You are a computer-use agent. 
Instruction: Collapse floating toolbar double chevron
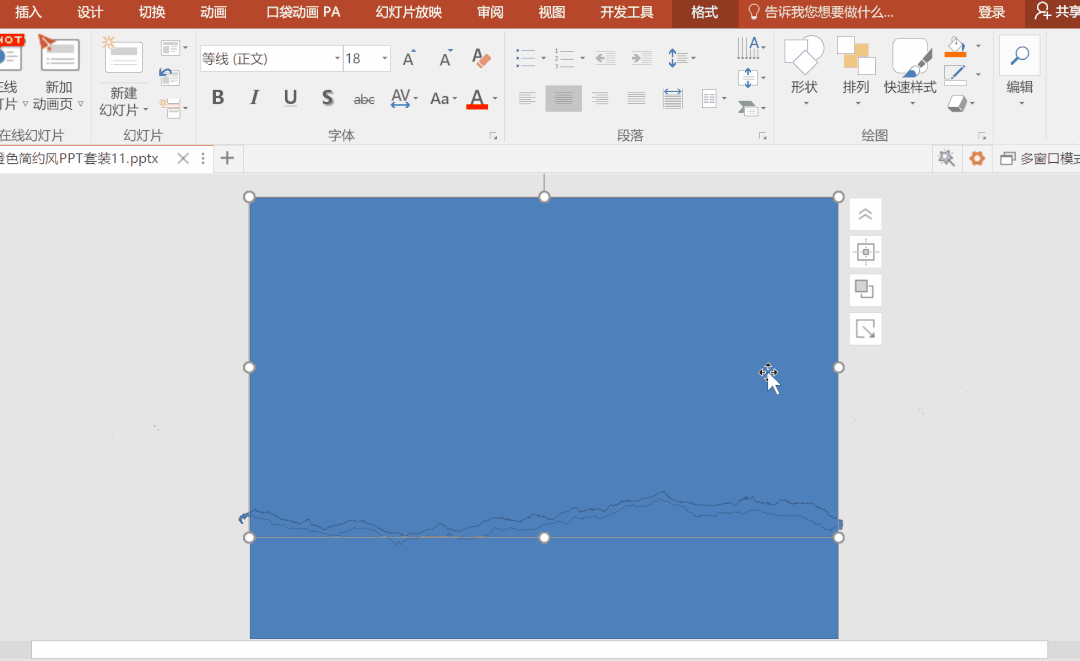tap(866, 215)
